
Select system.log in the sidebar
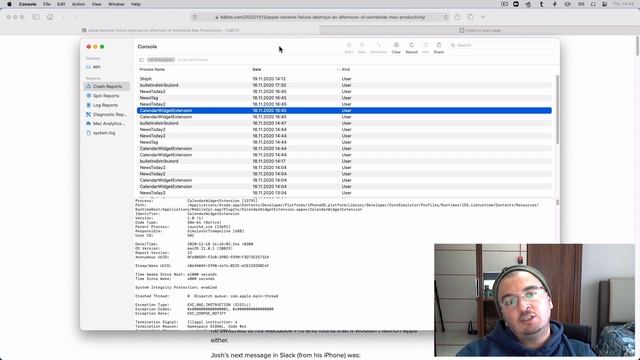coord(107,133)
